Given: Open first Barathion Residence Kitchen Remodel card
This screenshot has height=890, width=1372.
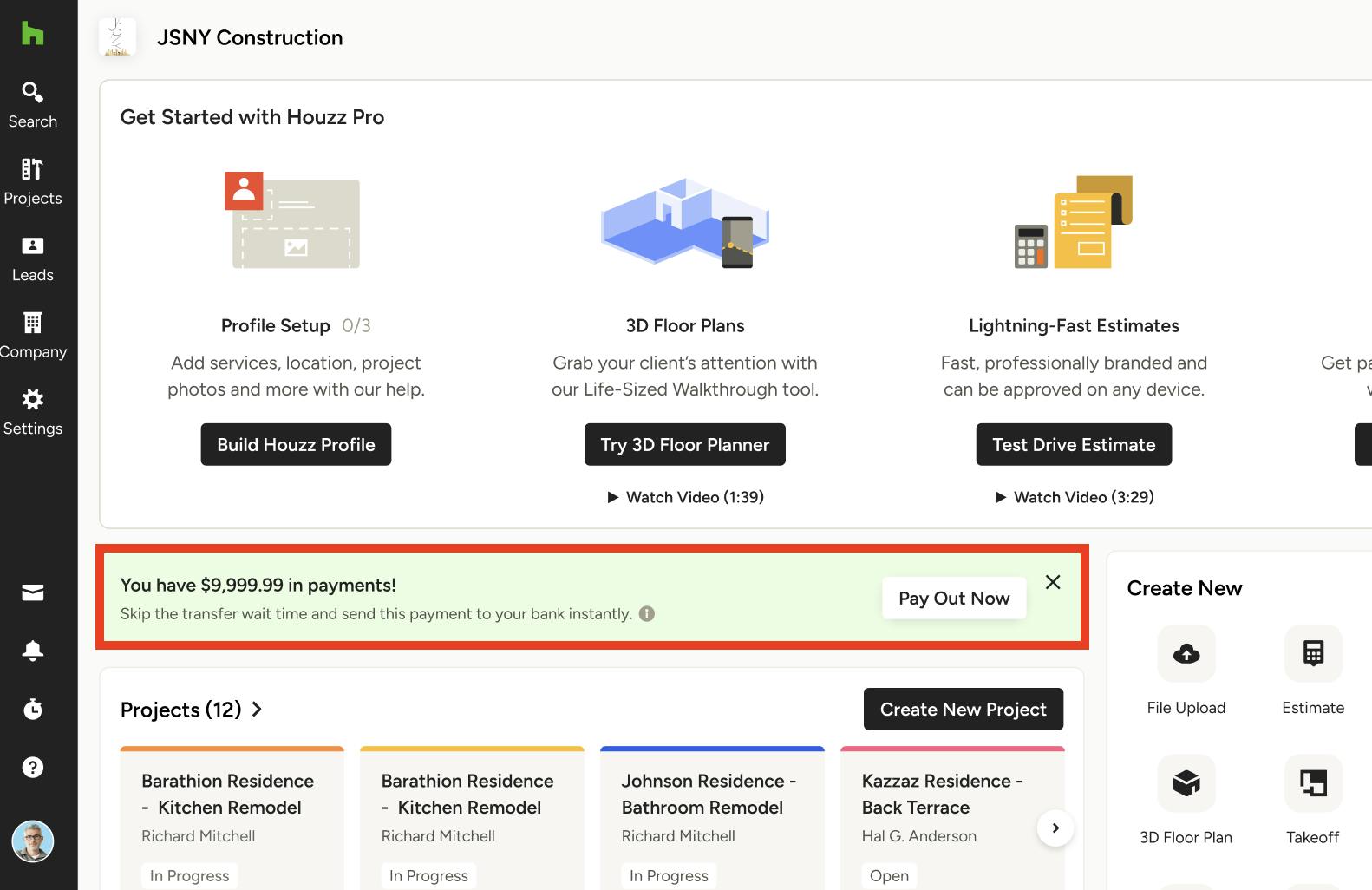Looking at the screenshot, I should [232, 818].
